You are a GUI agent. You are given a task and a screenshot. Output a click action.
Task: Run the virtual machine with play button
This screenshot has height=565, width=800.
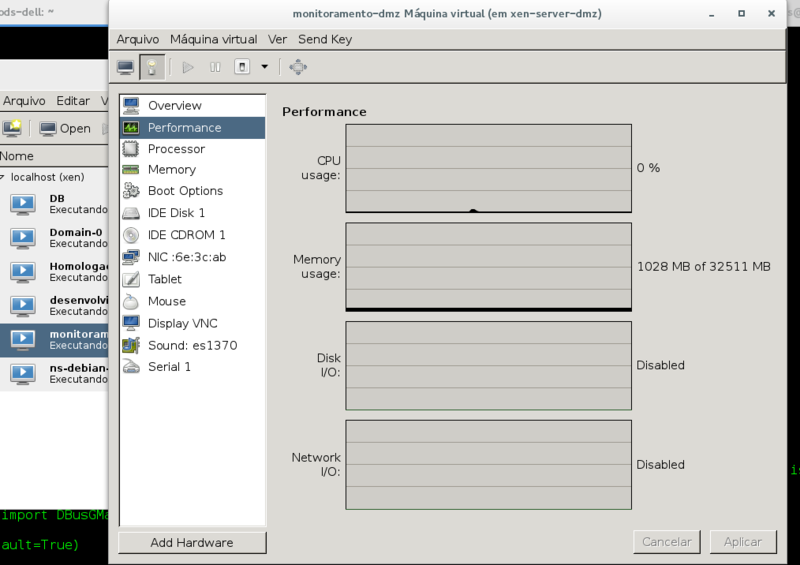(188, 67)
